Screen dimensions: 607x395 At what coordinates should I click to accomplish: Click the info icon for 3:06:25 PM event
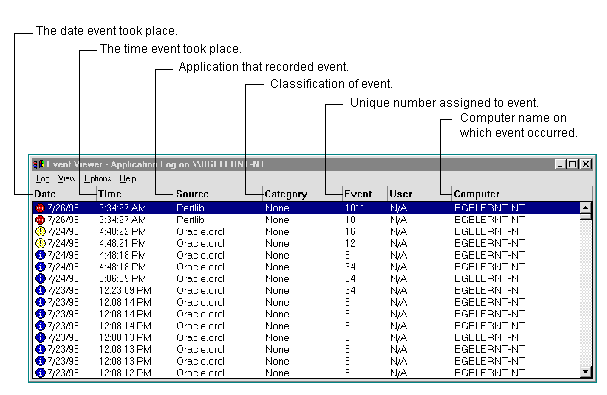tap(40, 279)
